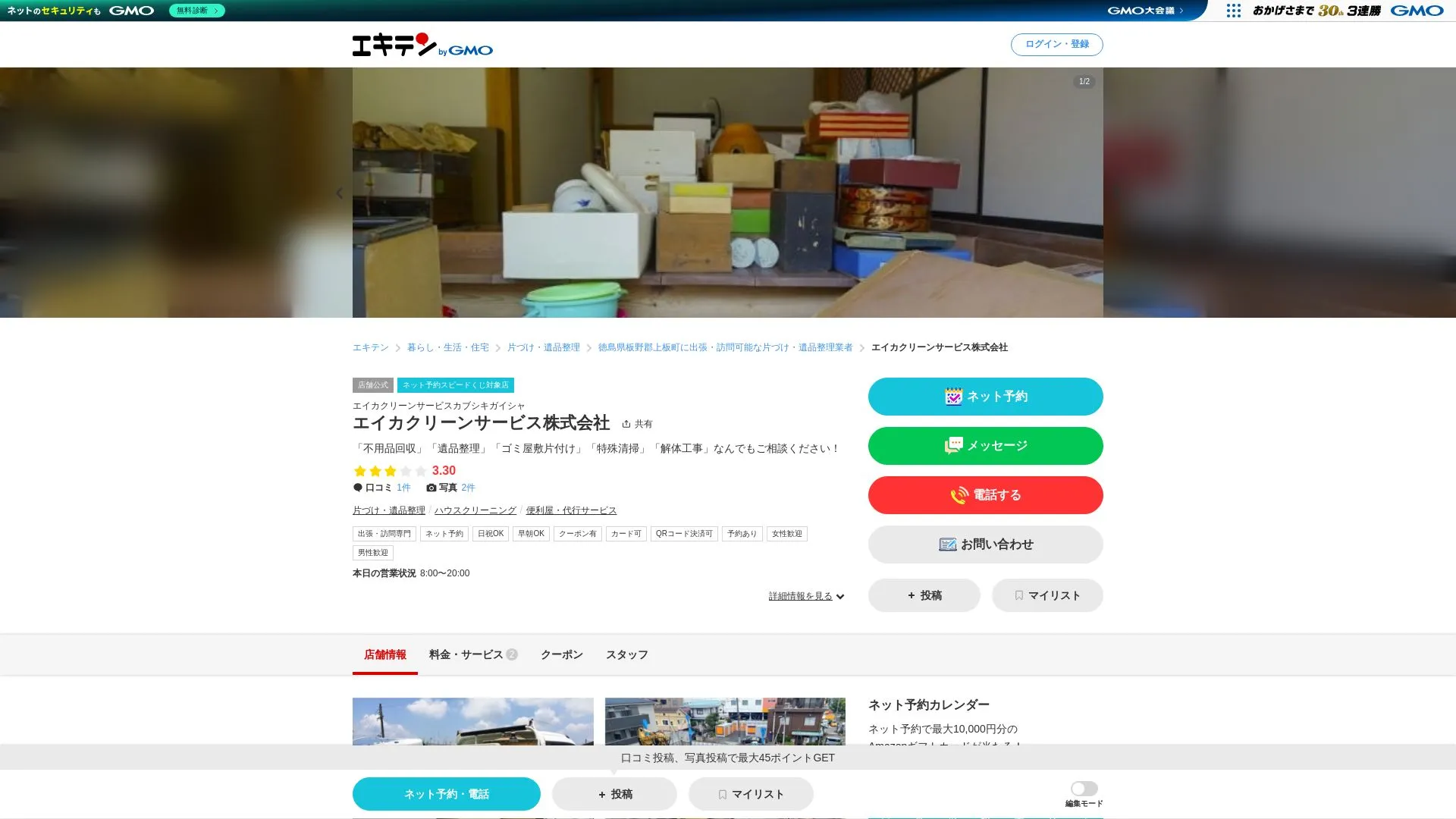Screen dimensions: 1456x819
Task: Click the share icon next to 共有
Action: 626,424
